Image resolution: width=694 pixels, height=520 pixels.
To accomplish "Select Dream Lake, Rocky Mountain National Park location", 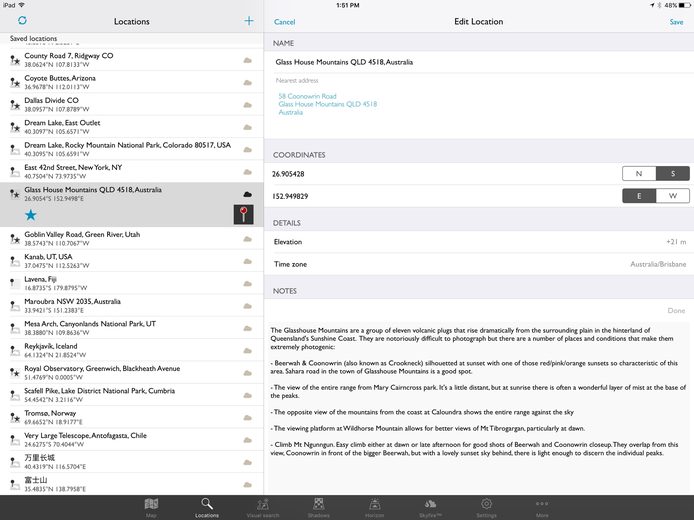I will tap(131, 149).
